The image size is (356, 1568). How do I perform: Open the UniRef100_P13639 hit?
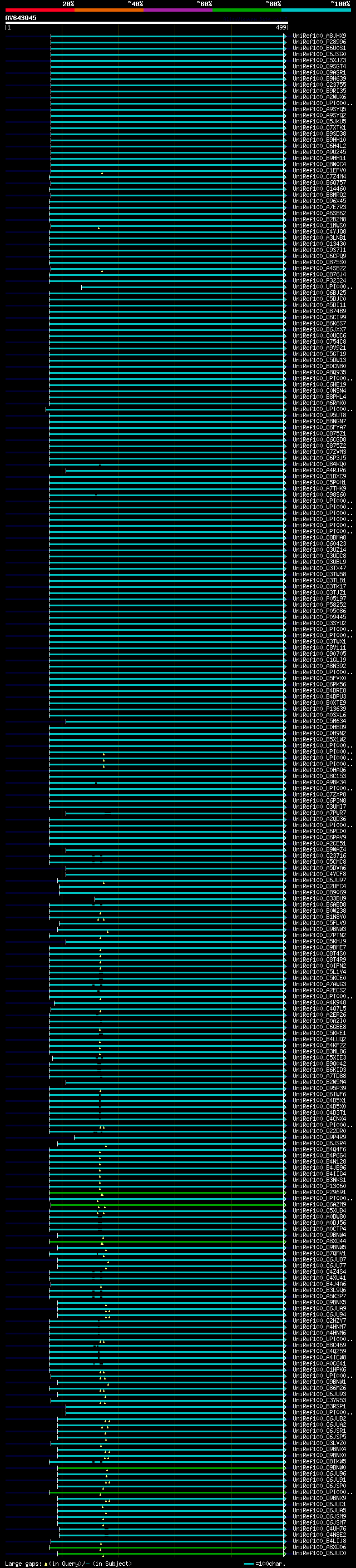(x=319, y=709)
